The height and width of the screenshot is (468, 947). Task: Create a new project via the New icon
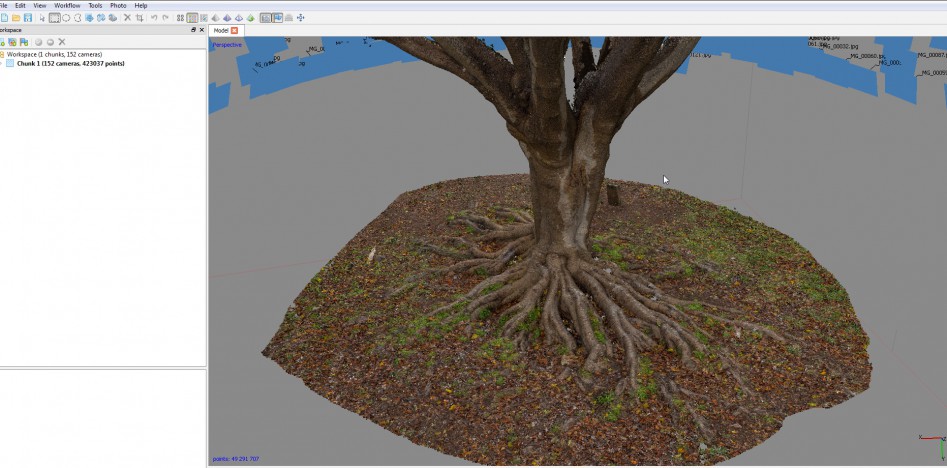(4, 18)
